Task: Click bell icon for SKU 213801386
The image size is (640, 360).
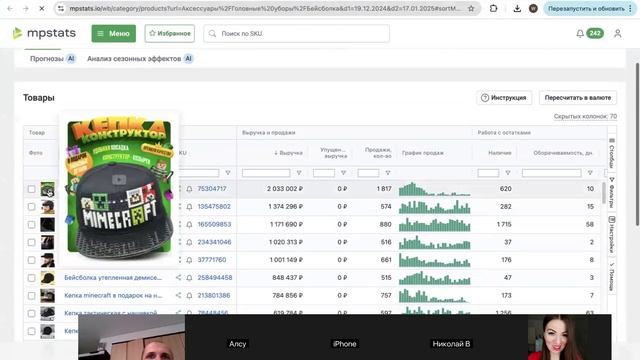Action: tap(189, 296)
